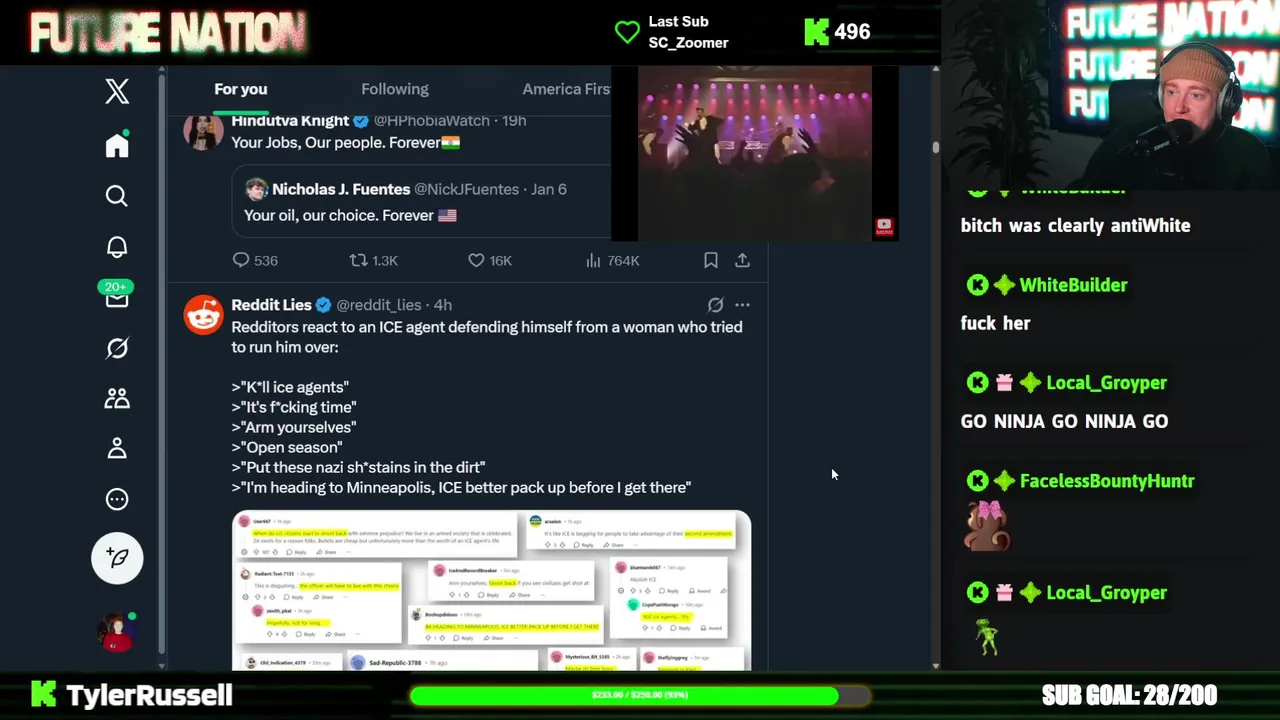This screenshot has height=720, width=1280.
Task: Click the SC_Zoomer last sub name
Action: 688,43
